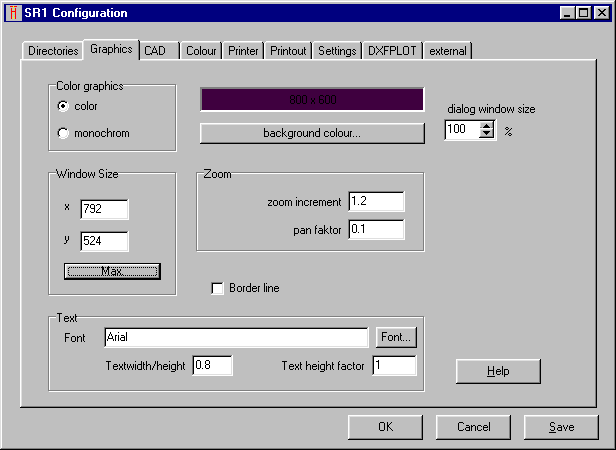Viewport: 616px width, 450px height.
Task: Select the external tab
Action: click(447, 51)
